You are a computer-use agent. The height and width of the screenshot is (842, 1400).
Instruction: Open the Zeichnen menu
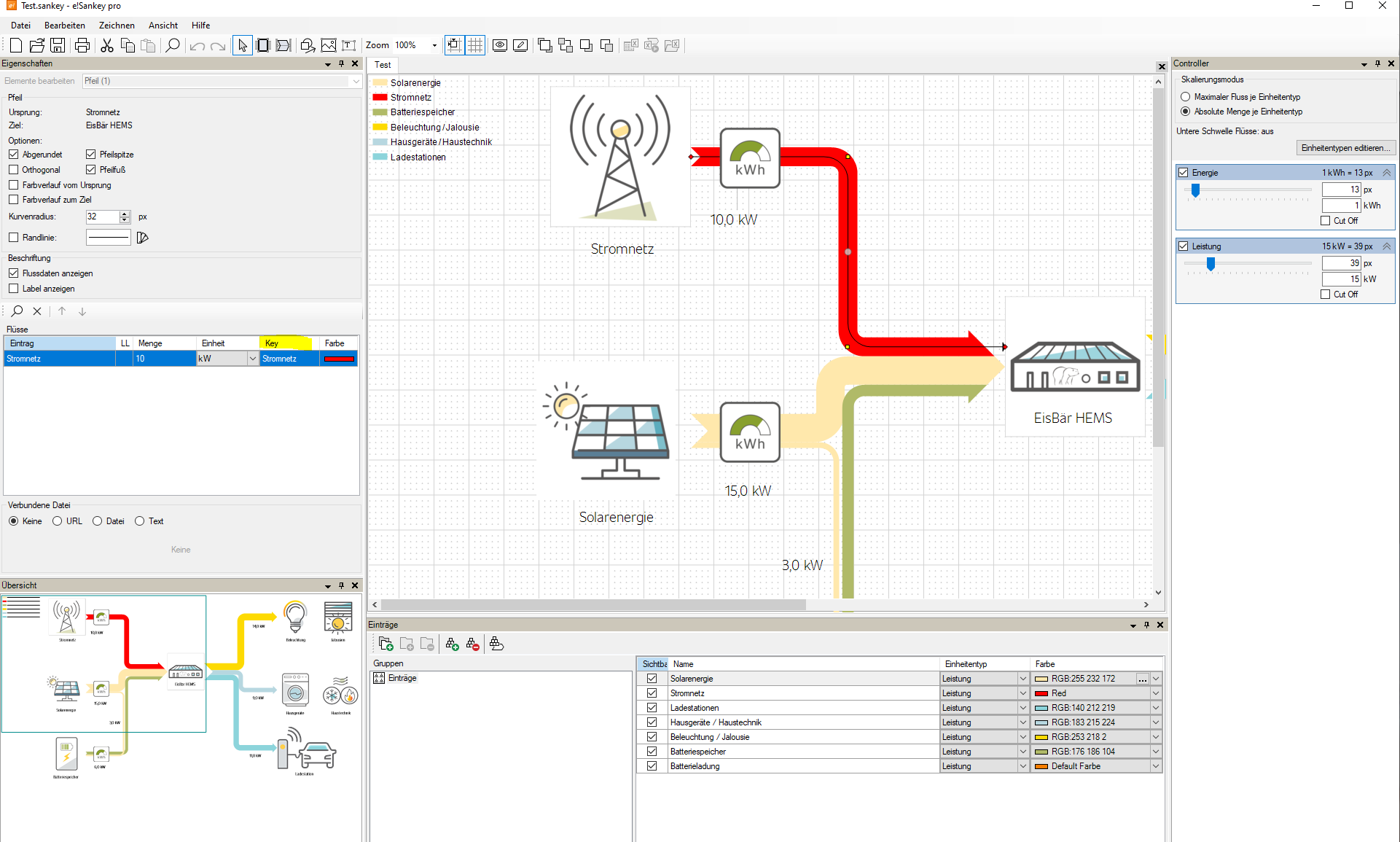click(117, 25)
